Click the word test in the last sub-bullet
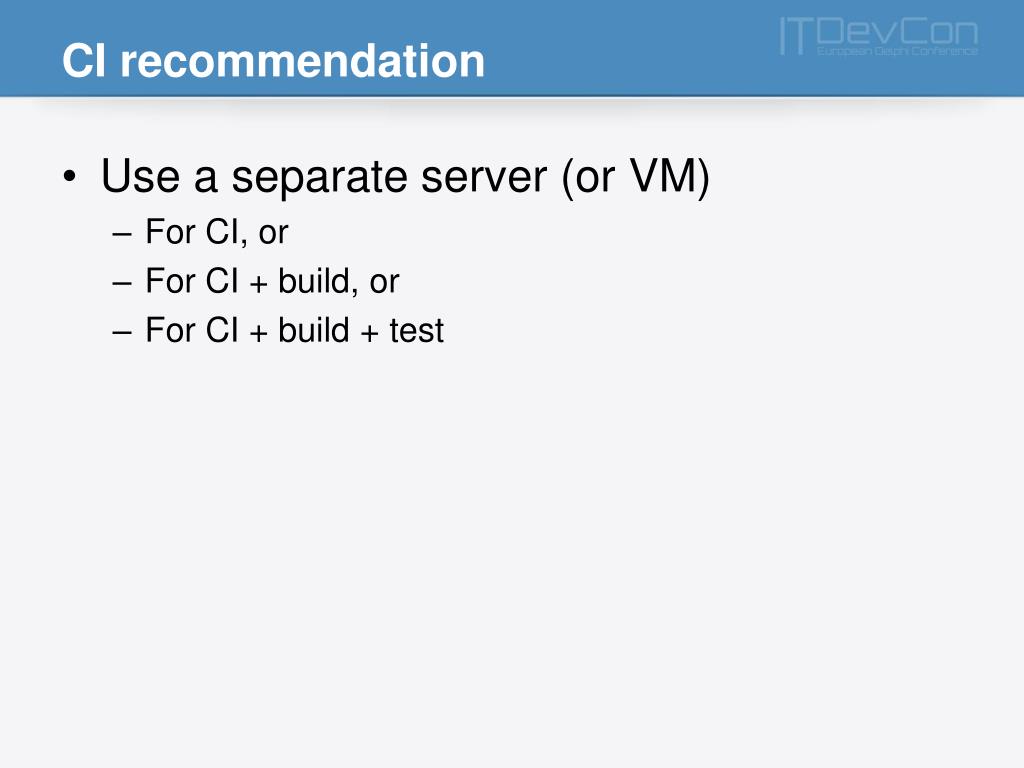The width and height of the screenshot is (1024, 768). click(x=417, y=331)
